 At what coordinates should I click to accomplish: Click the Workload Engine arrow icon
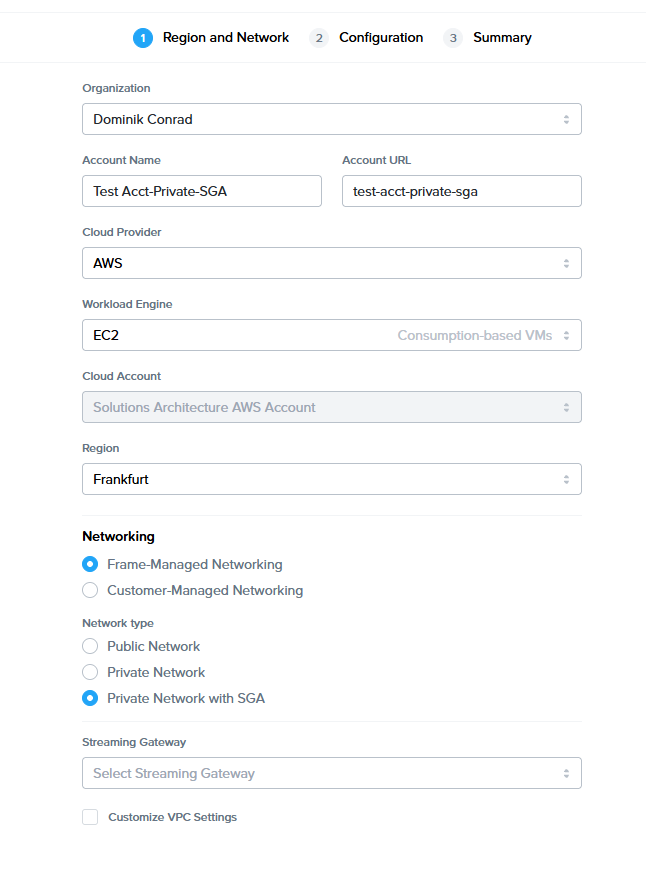(566, 335)
